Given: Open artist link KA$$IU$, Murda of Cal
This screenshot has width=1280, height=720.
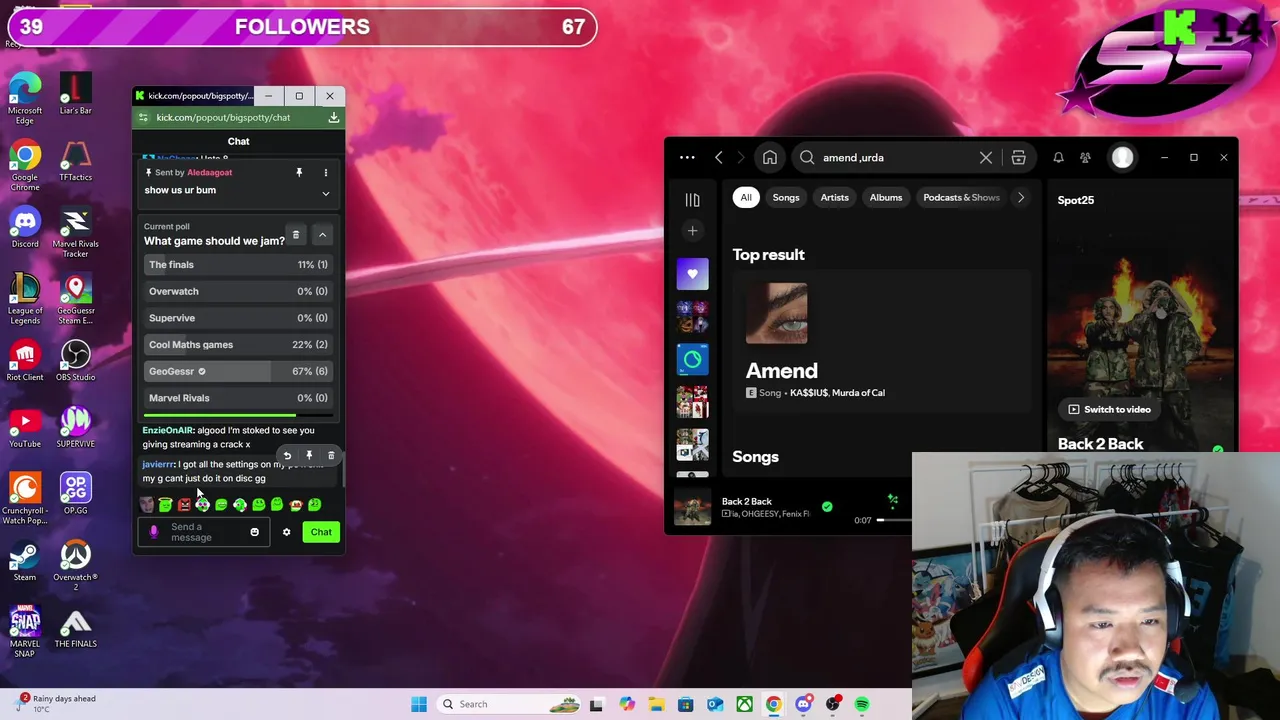Looking at the screenshot, I should [x=837, y=393].
